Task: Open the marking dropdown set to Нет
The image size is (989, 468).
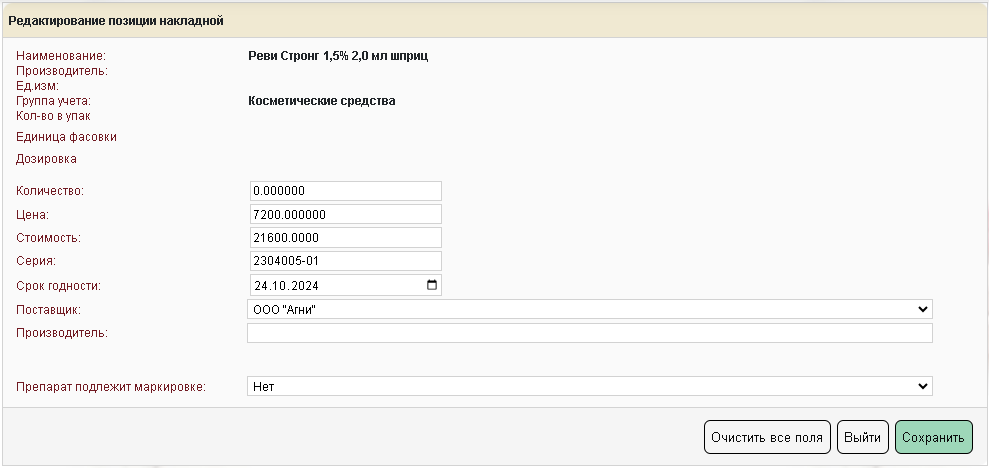Action: pos(589,386)
